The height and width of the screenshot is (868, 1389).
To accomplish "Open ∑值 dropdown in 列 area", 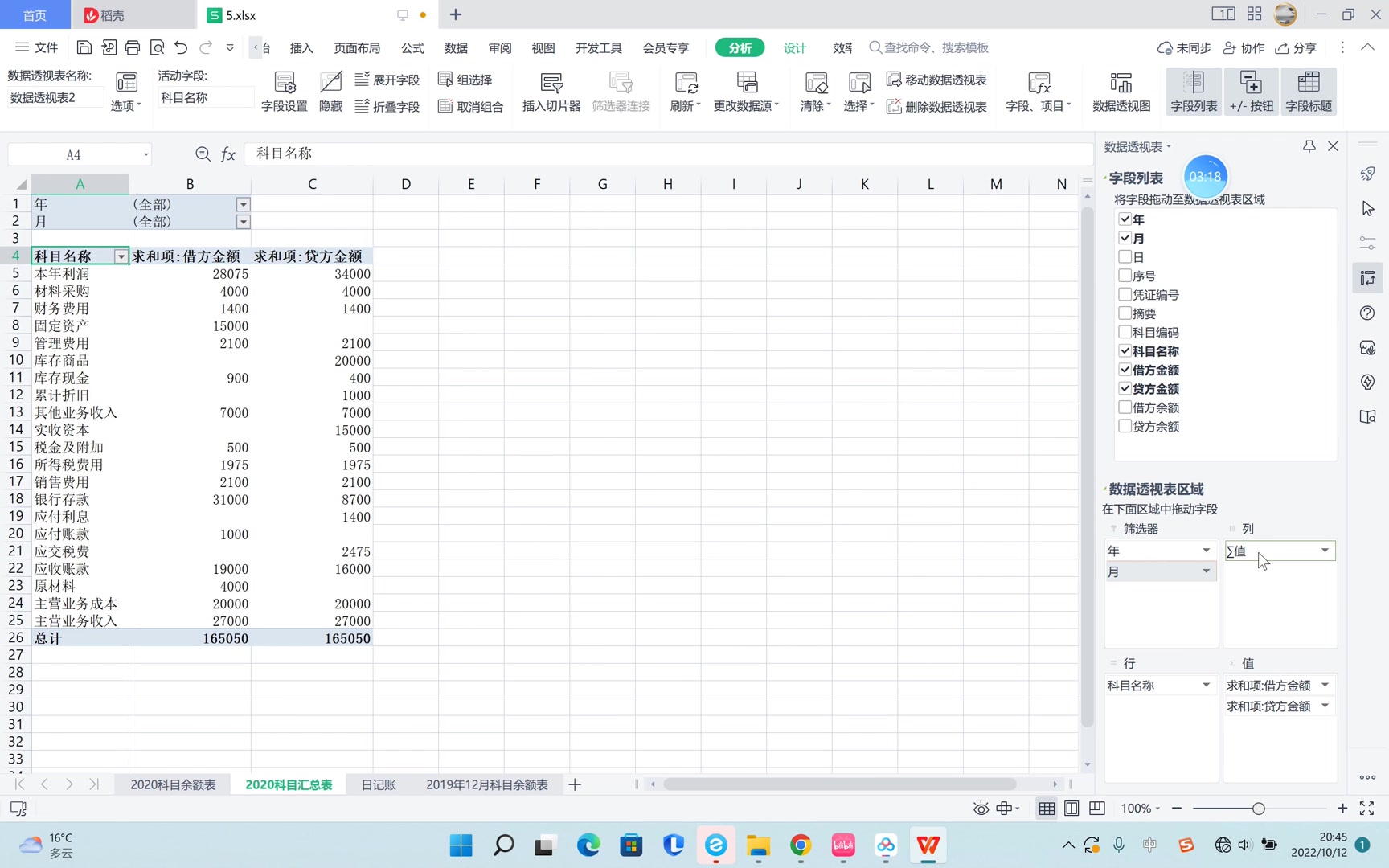I will [1325, 551].
